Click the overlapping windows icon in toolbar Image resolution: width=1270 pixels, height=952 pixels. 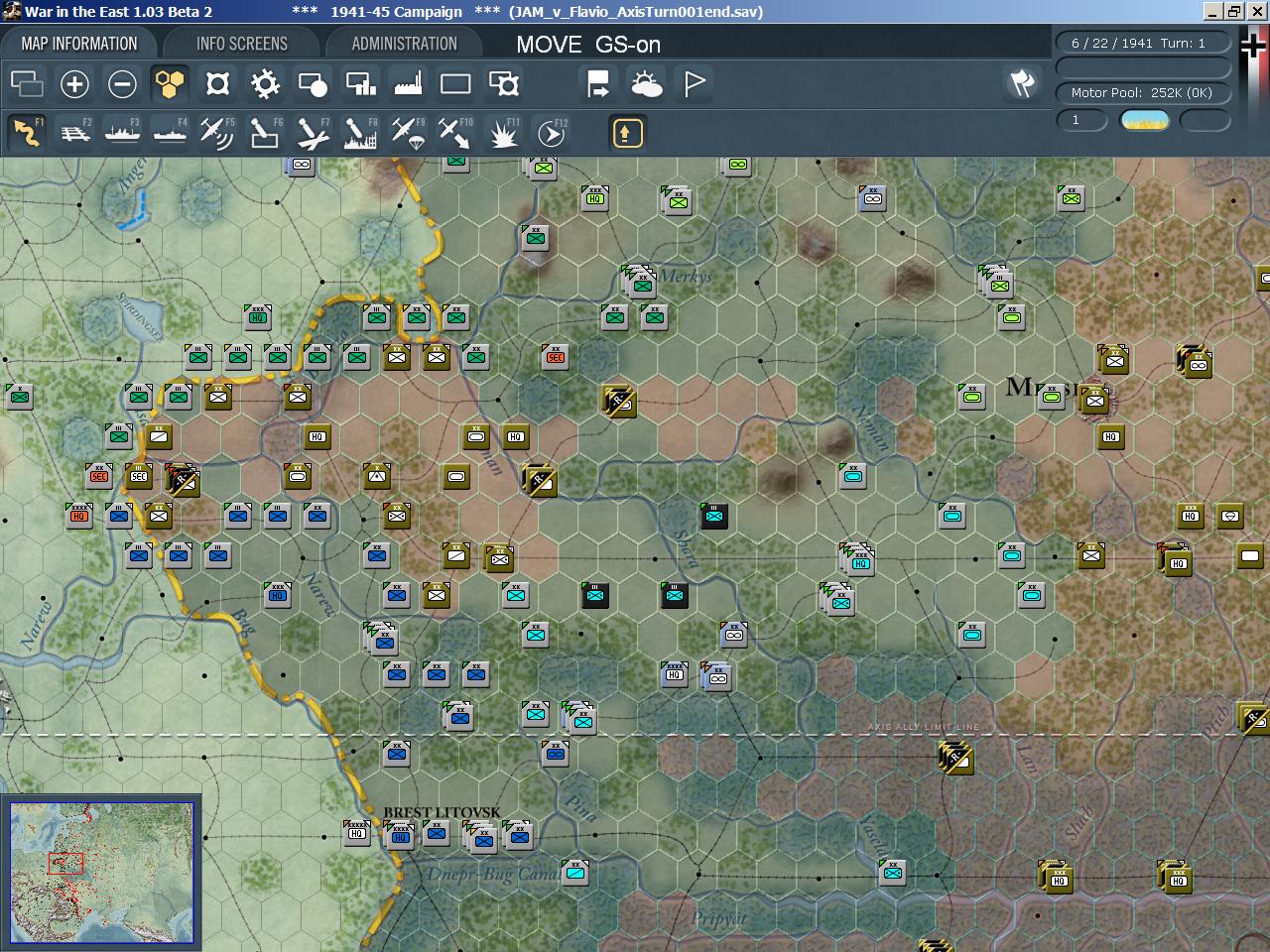27,84
